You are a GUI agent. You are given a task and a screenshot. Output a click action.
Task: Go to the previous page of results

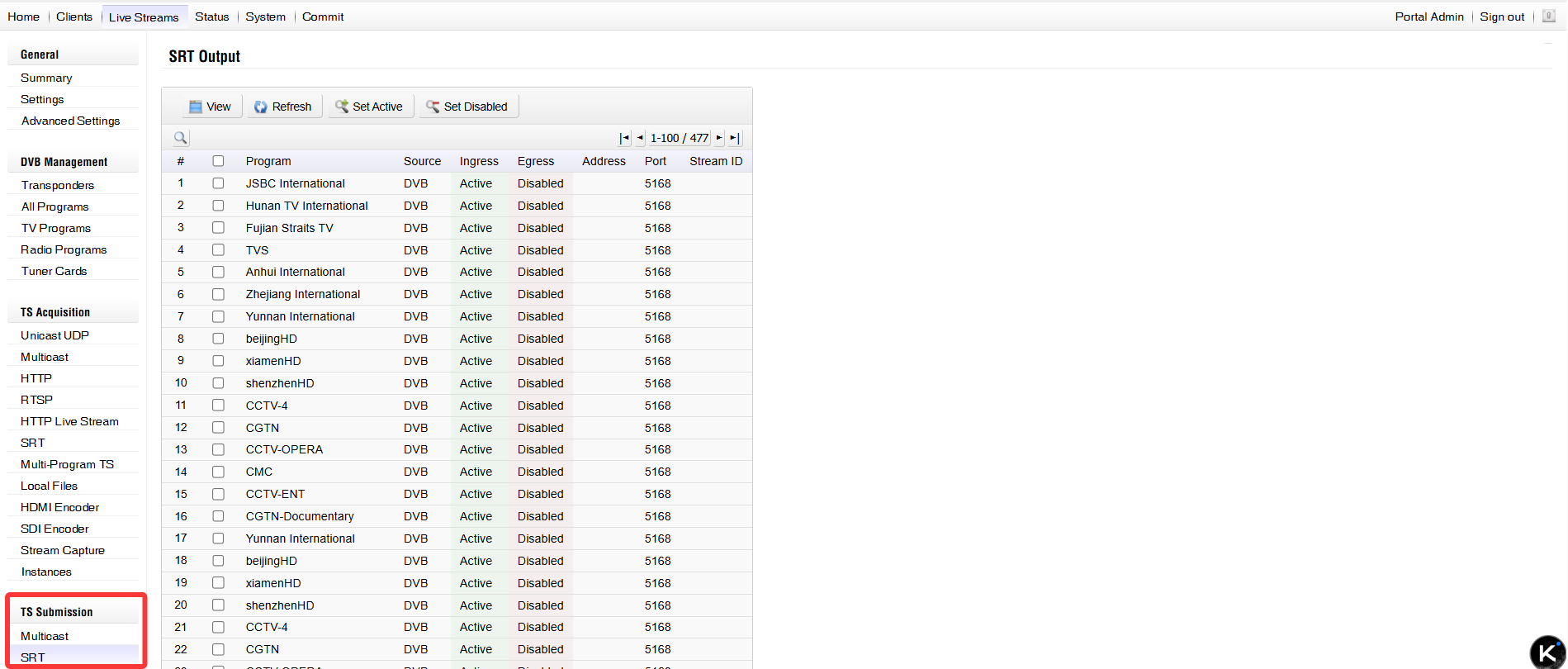640,138
